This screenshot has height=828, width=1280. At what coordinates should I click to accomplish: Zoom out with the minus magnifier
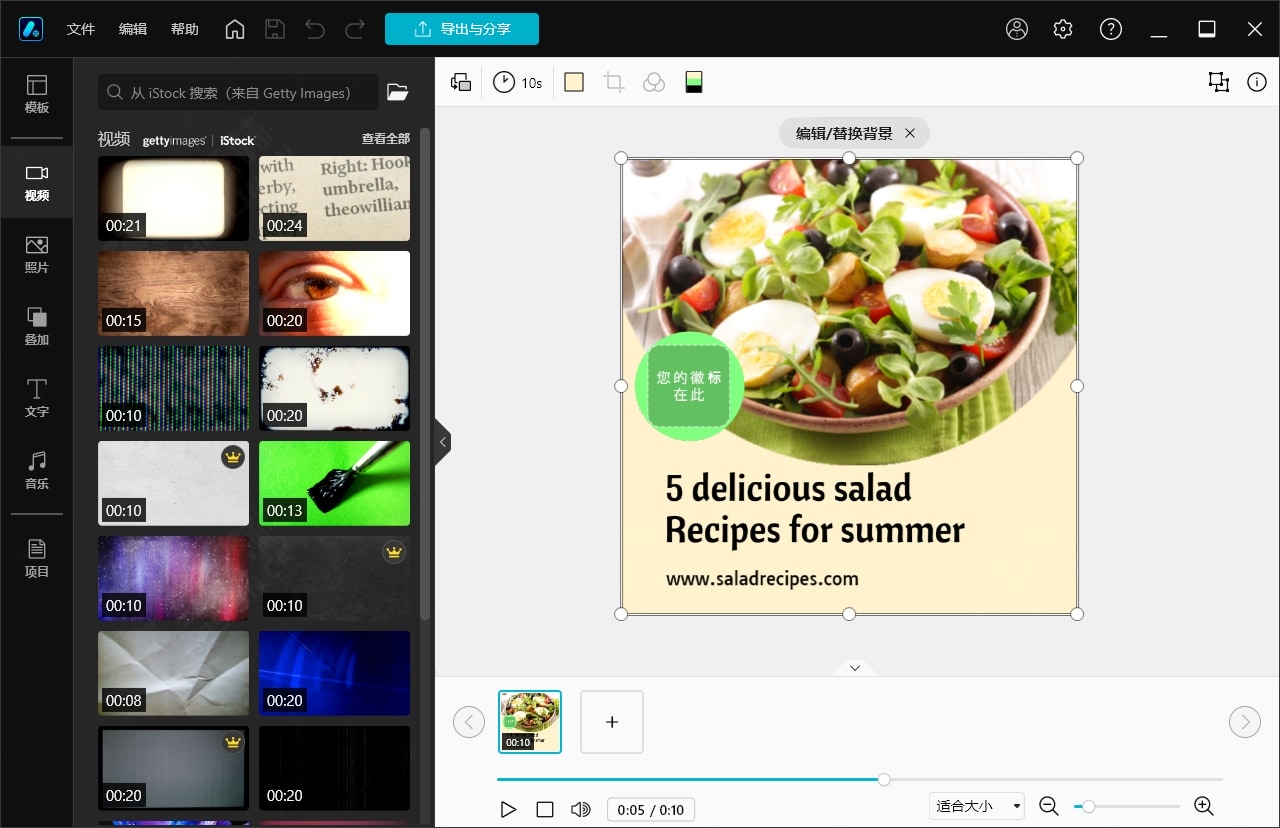(x=1049, y=806)
